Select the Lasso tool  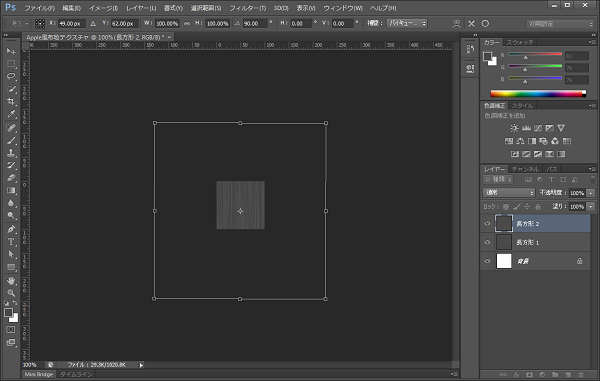coord(11,76)
